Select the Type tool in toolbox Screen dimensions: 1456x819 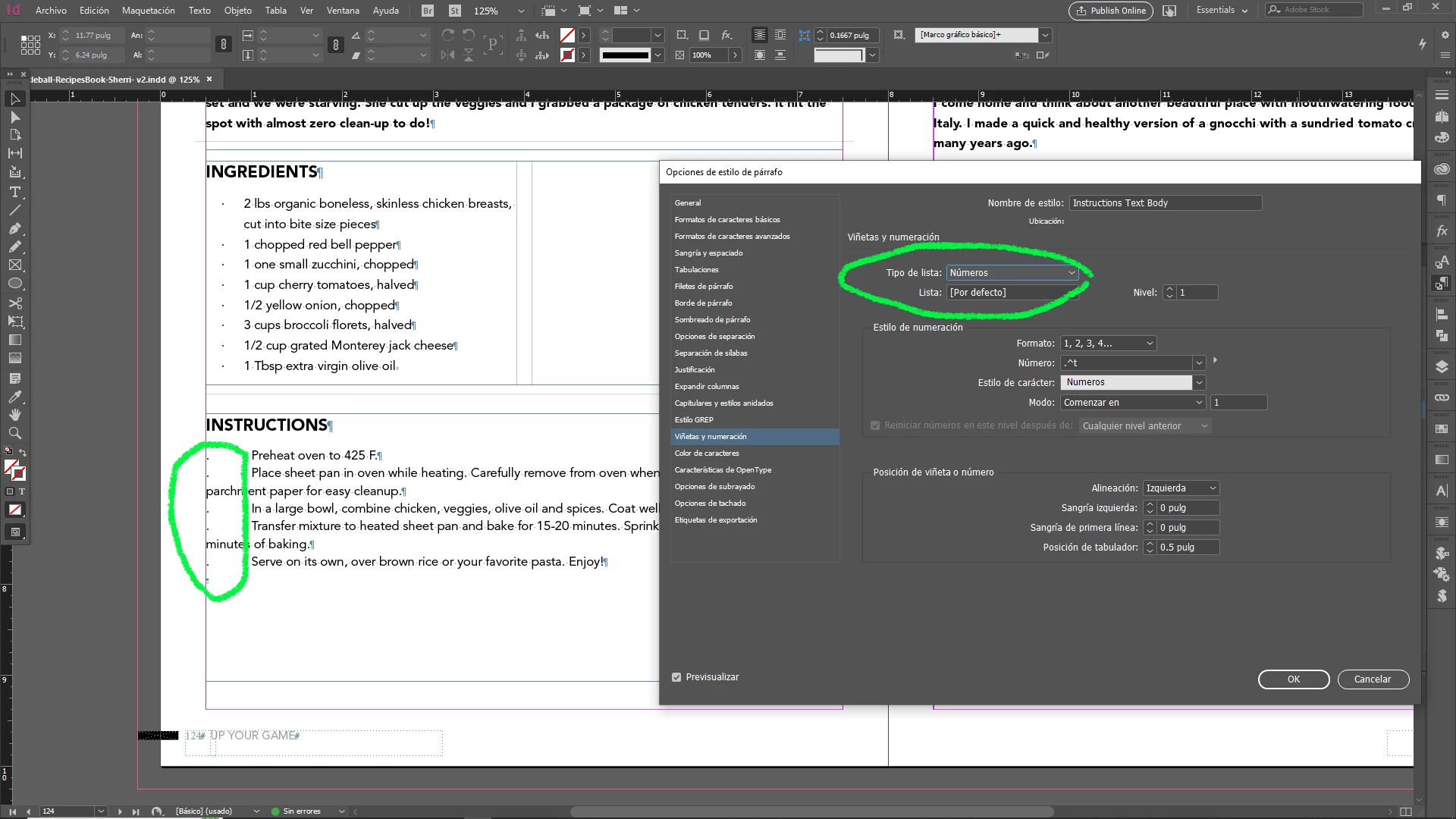click(14, 192)
